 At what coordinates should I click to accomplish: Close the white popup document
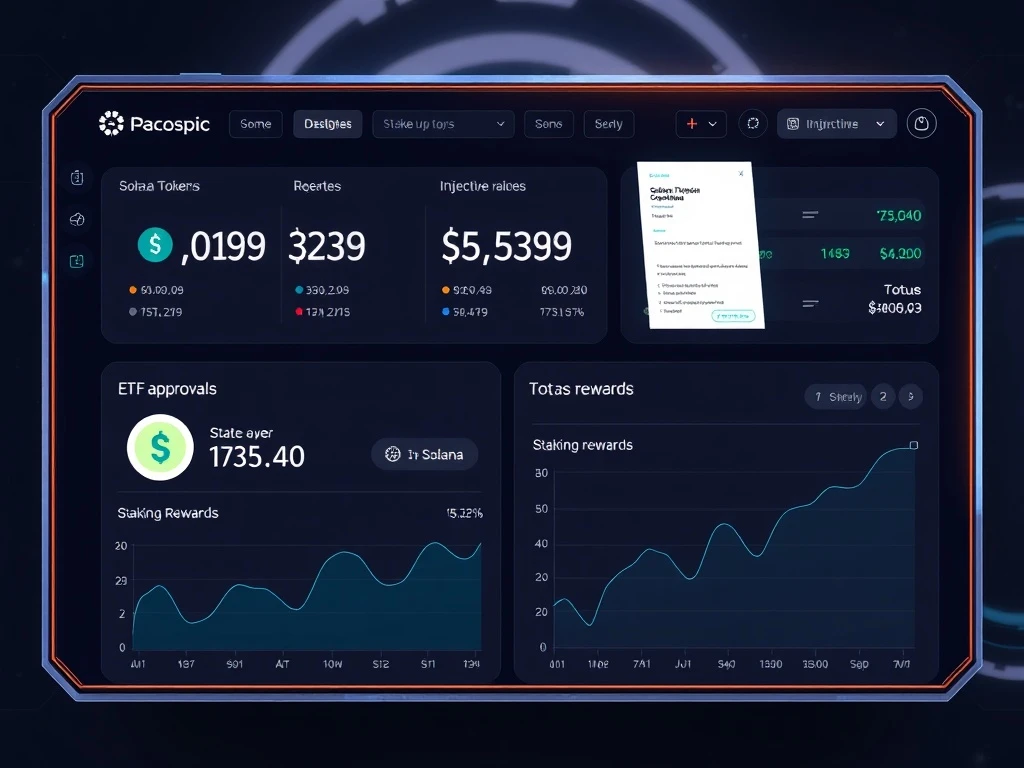tap(741, 174)
